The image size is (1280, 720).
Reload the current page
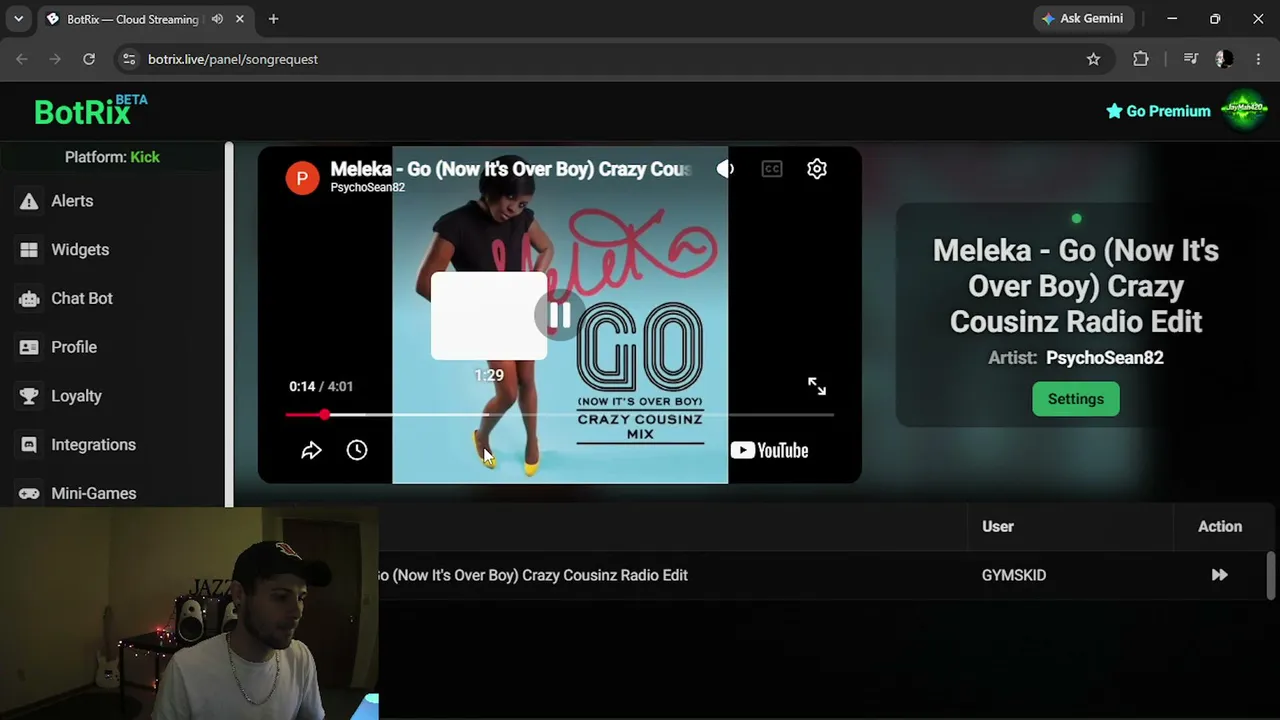tap(89, 59)
